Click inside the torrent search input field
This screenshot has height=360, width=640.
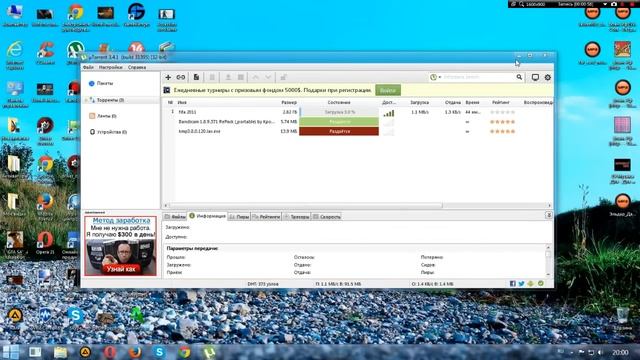click(x=478, y=77)
